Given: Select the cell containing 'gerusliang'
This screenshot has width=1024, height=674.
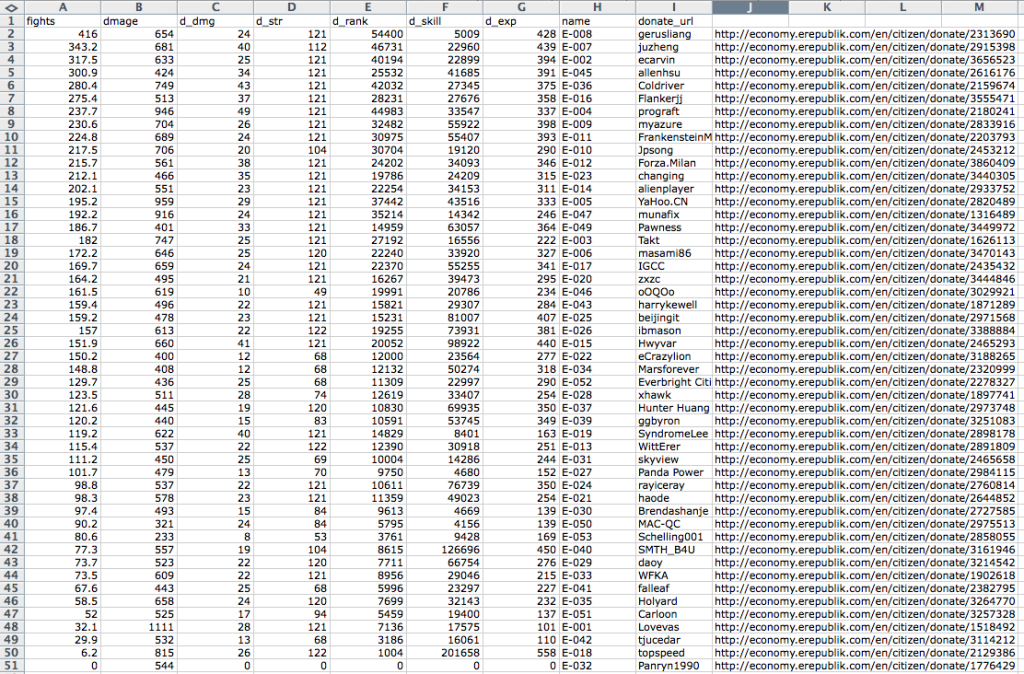Looking at the screenshot, I should click(673, 33).
